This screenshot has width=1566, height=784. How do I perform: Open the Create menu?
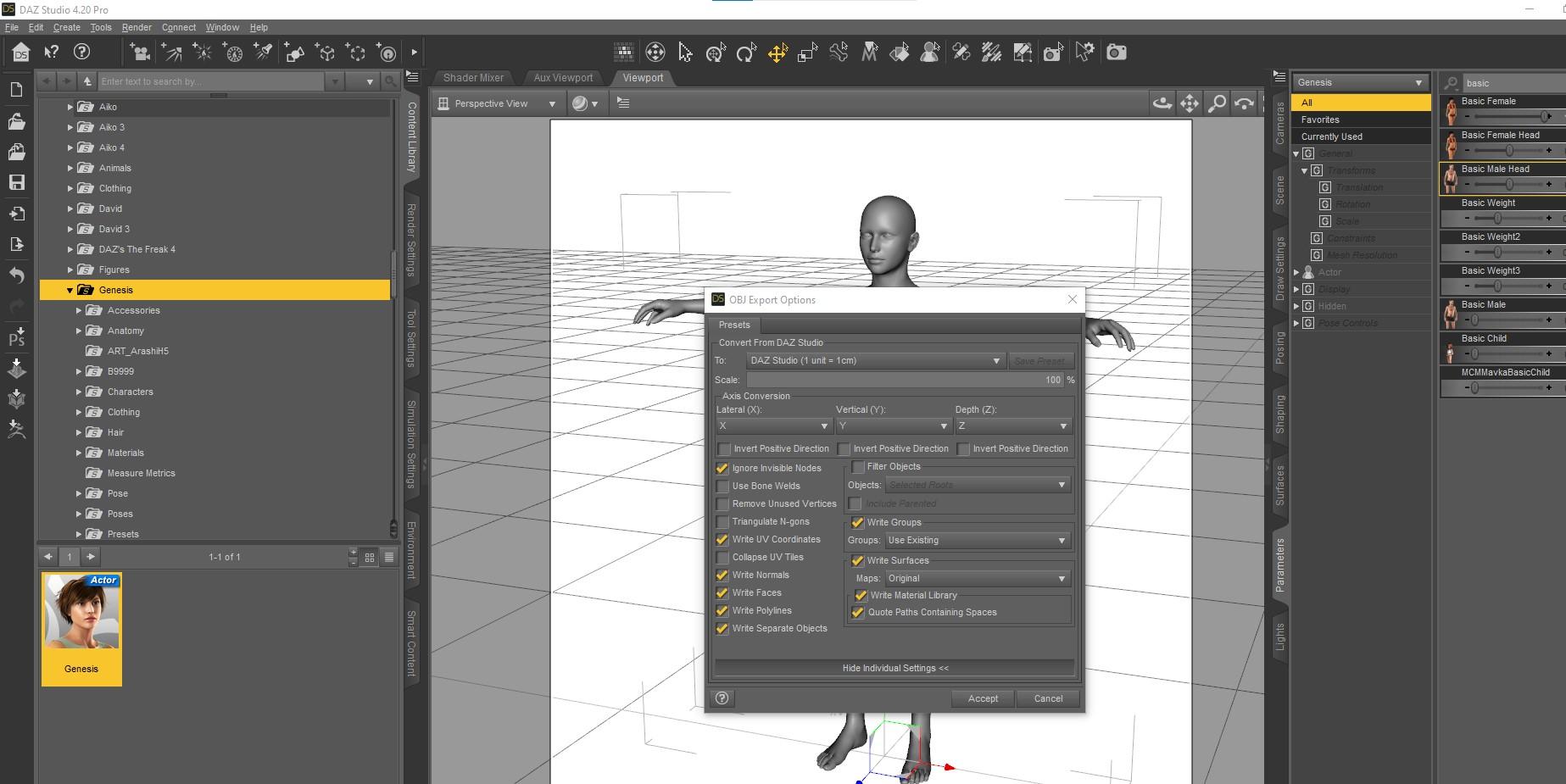66,27
